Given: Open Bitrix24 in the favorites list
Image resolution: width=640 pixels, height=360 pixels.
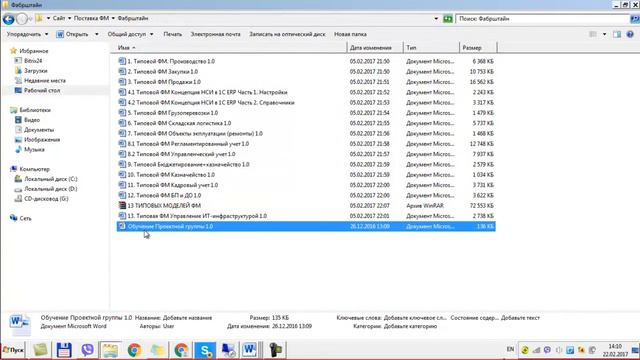Looking at the screenshot, I should click(x=33, y=61).
